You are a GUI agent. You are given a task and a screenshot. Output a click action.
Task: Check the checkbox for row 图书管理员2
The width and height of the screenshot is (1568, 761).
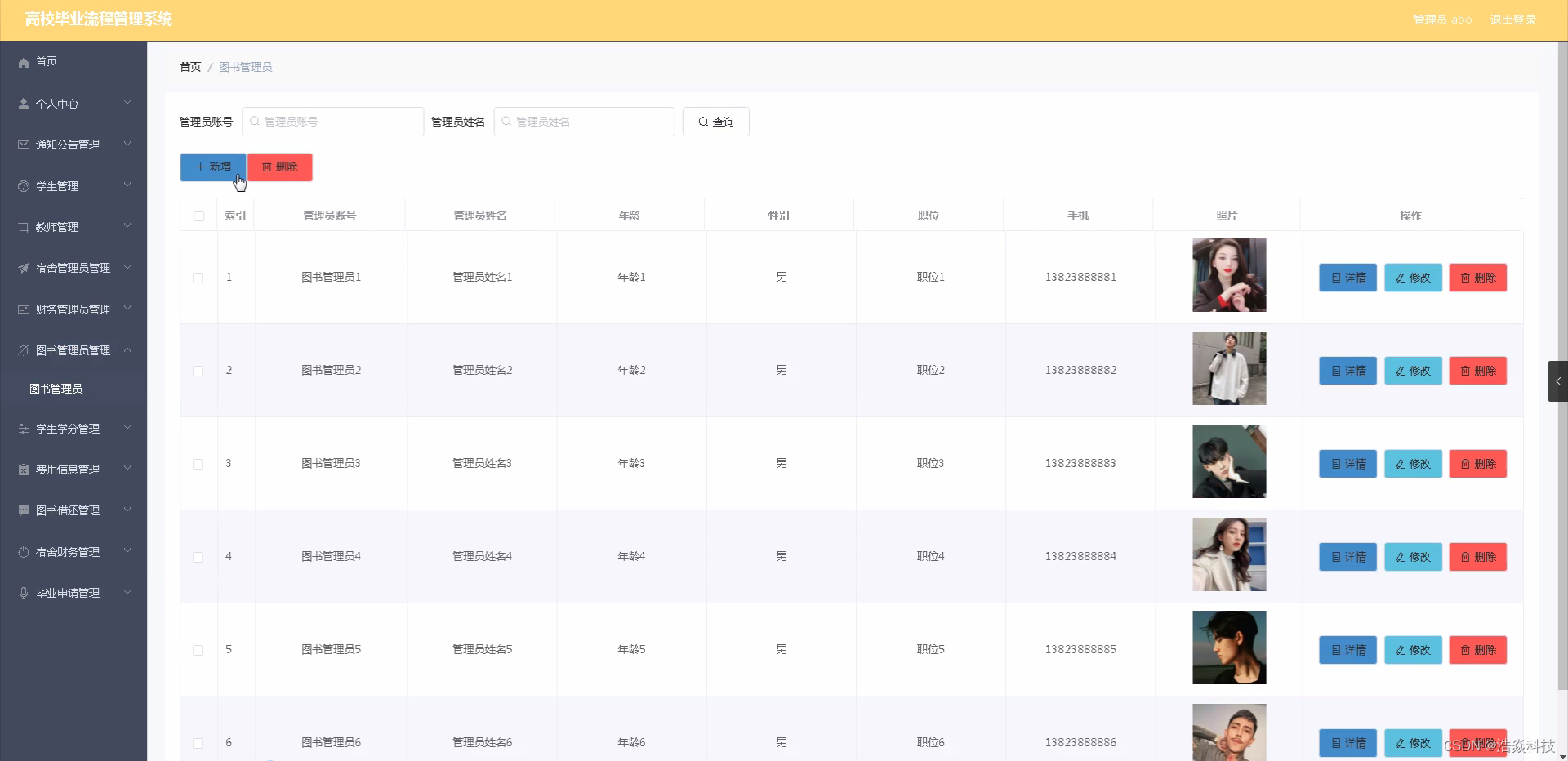pyautogui.click(x=198, y=371)
